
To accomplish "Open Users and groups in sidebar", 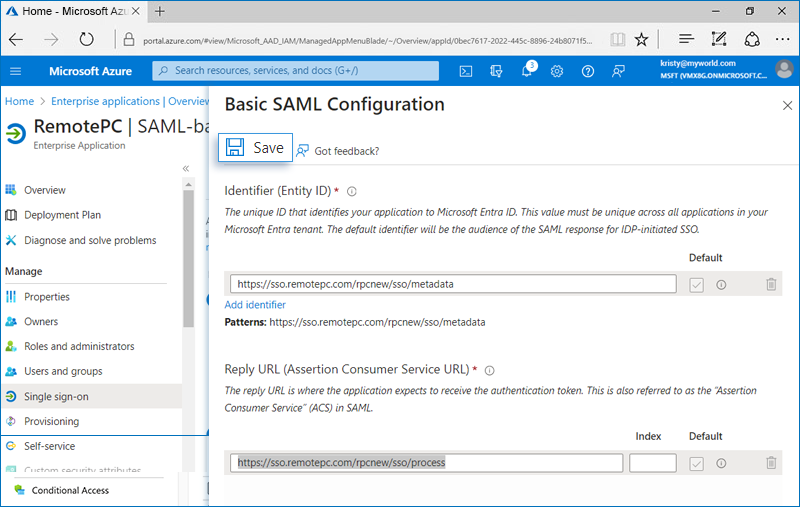I will (63, 372).
